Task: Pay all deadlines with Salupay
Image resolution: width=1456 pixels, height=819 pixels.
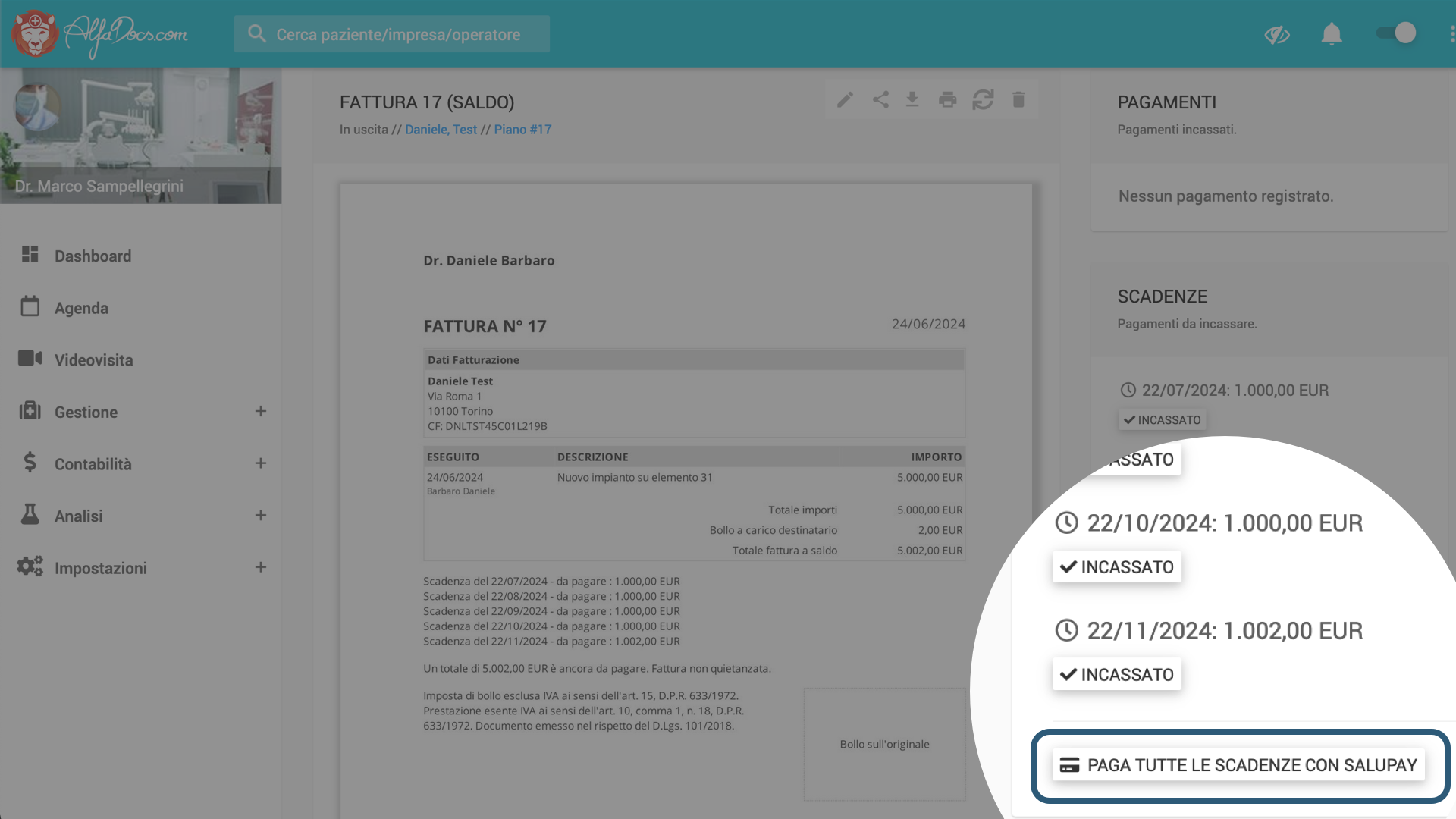Action: point(1238,765)
